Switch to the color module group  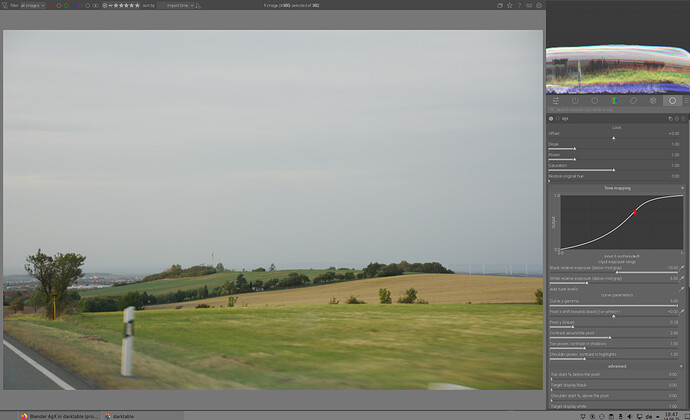[x=614, y=101]
